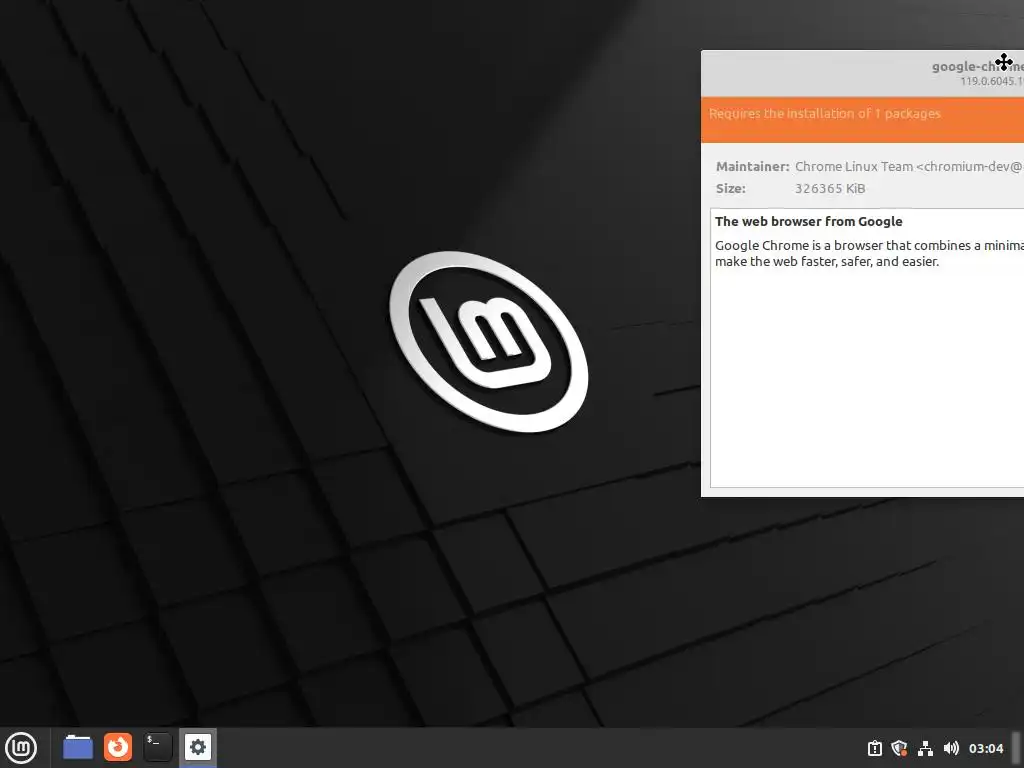Click the show desktop strip at the panel end

1017,748
